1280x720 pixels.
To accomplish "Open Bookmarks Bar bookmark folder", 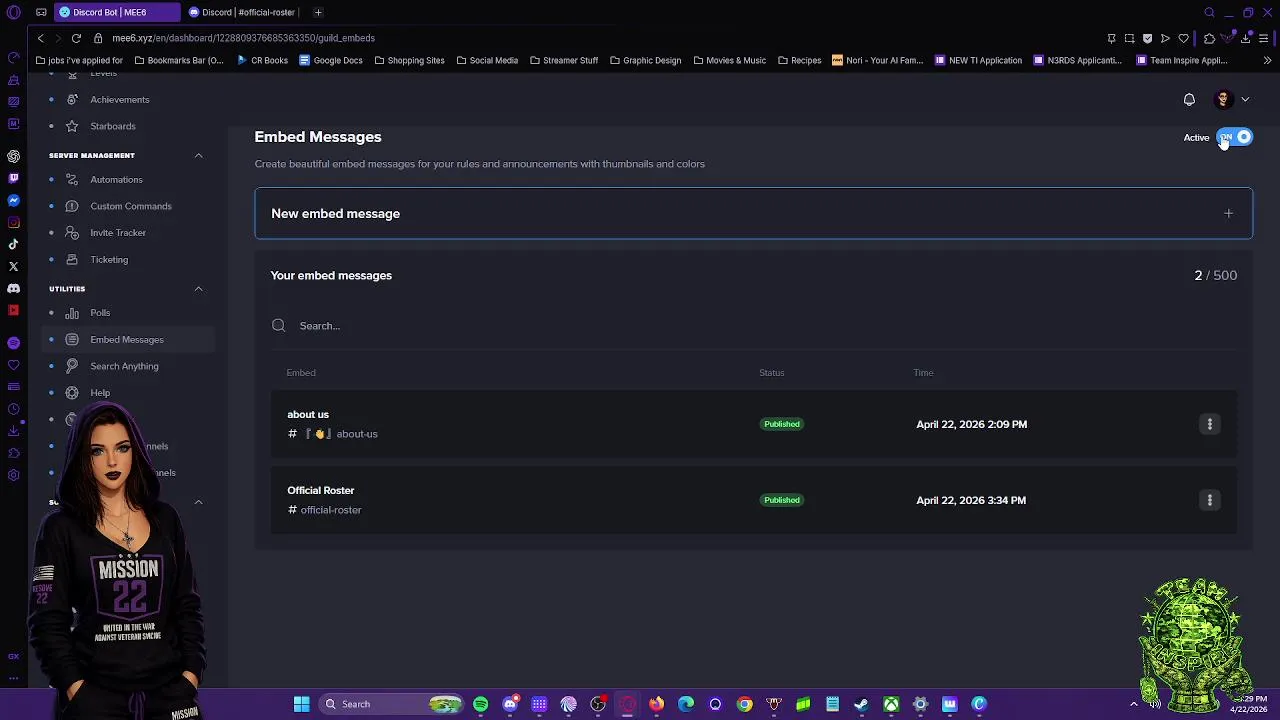I will (x=178, y=60).
